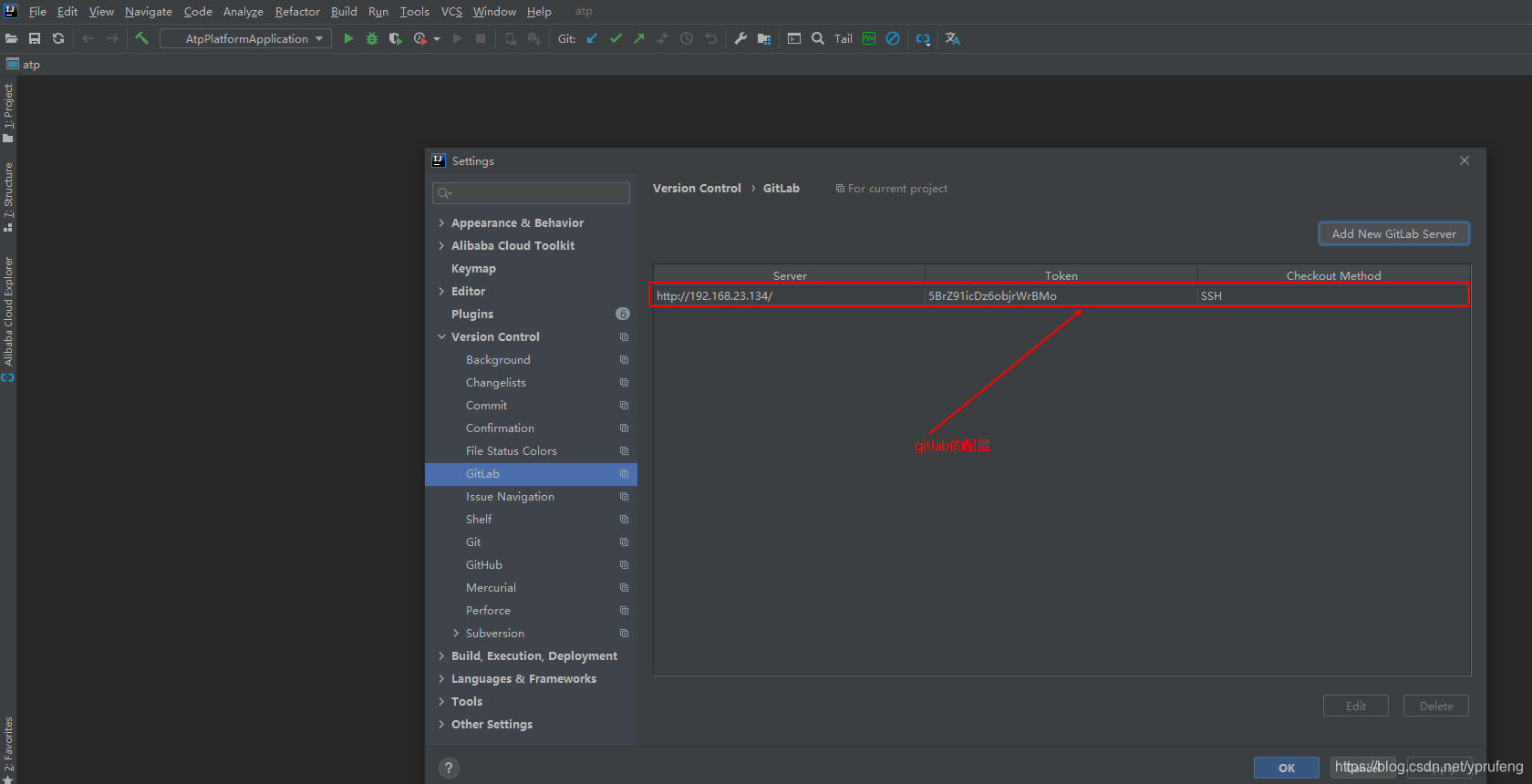Open the Navigate menu
1532x784 pixels.
point(149,11)
